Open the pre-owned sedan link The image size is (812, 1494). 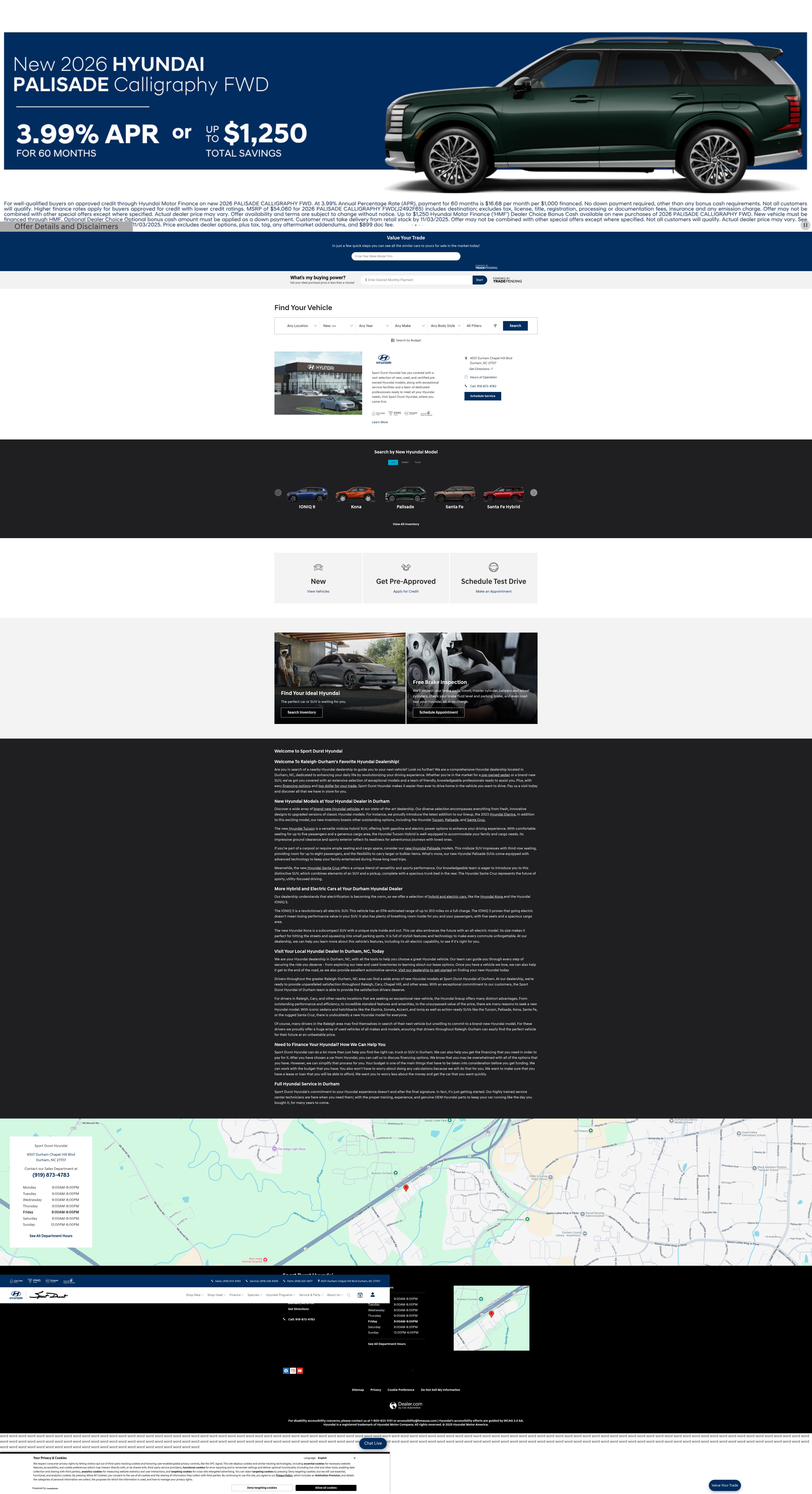tap(496, 775)
